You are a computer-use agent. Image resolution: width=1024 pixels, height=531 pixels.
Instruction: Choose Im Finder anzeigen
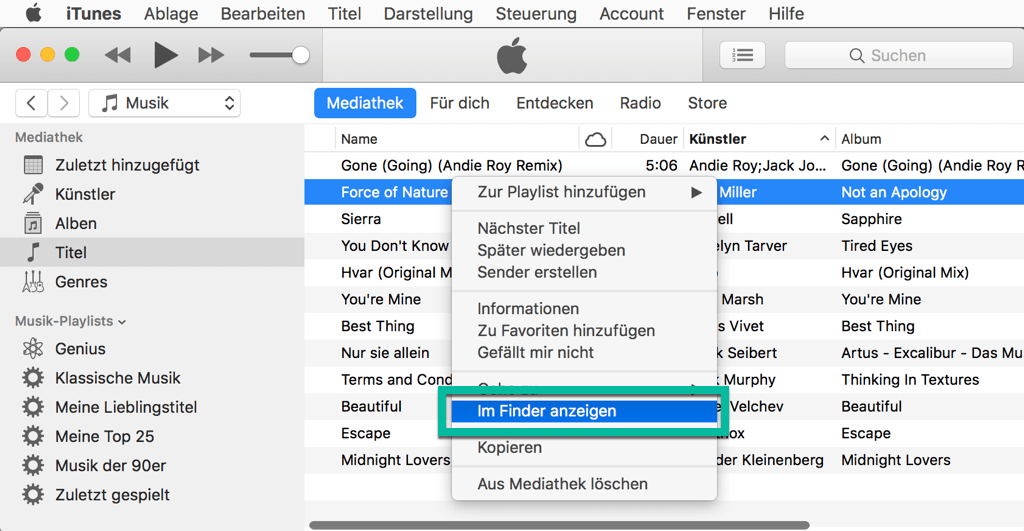(x=584, y=411)
